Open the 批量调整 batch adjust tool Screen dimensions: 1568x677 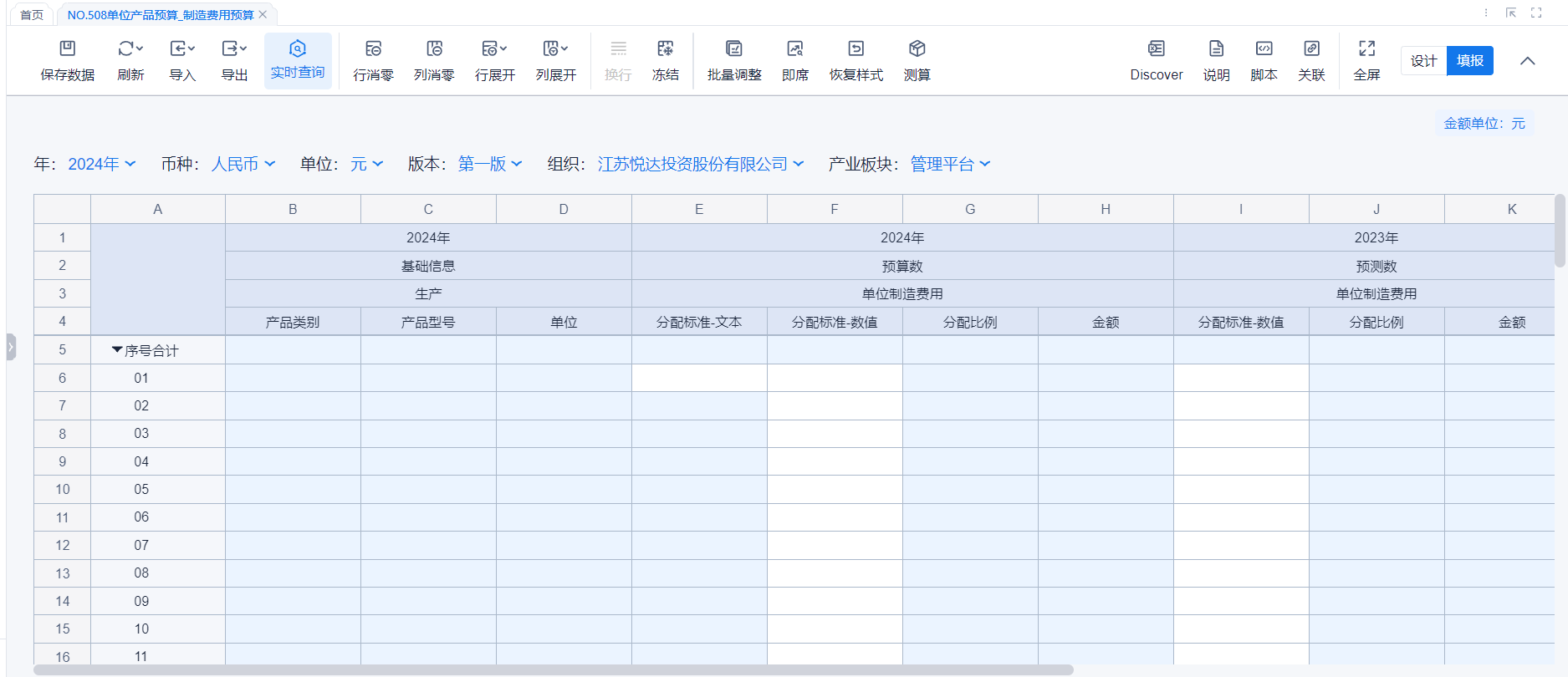(733, 49)
